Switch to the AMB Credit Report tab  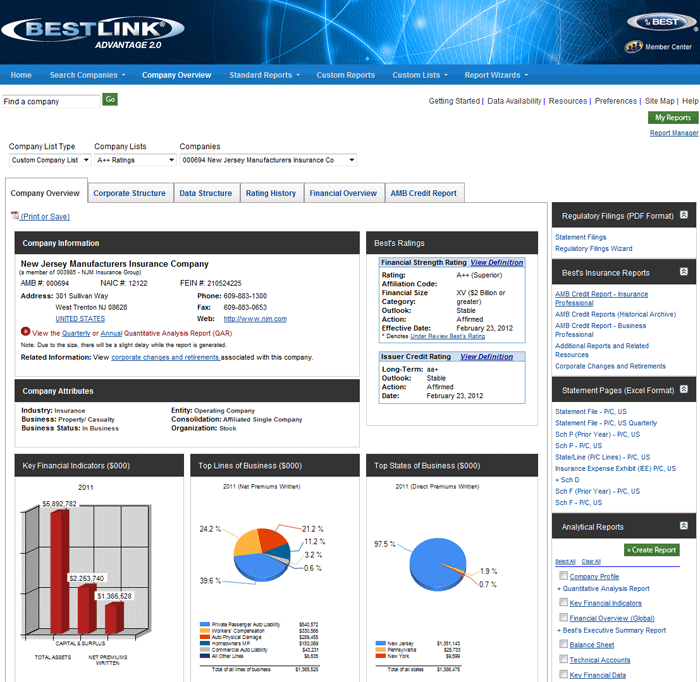pyautogui.click(x=424, y=193)
